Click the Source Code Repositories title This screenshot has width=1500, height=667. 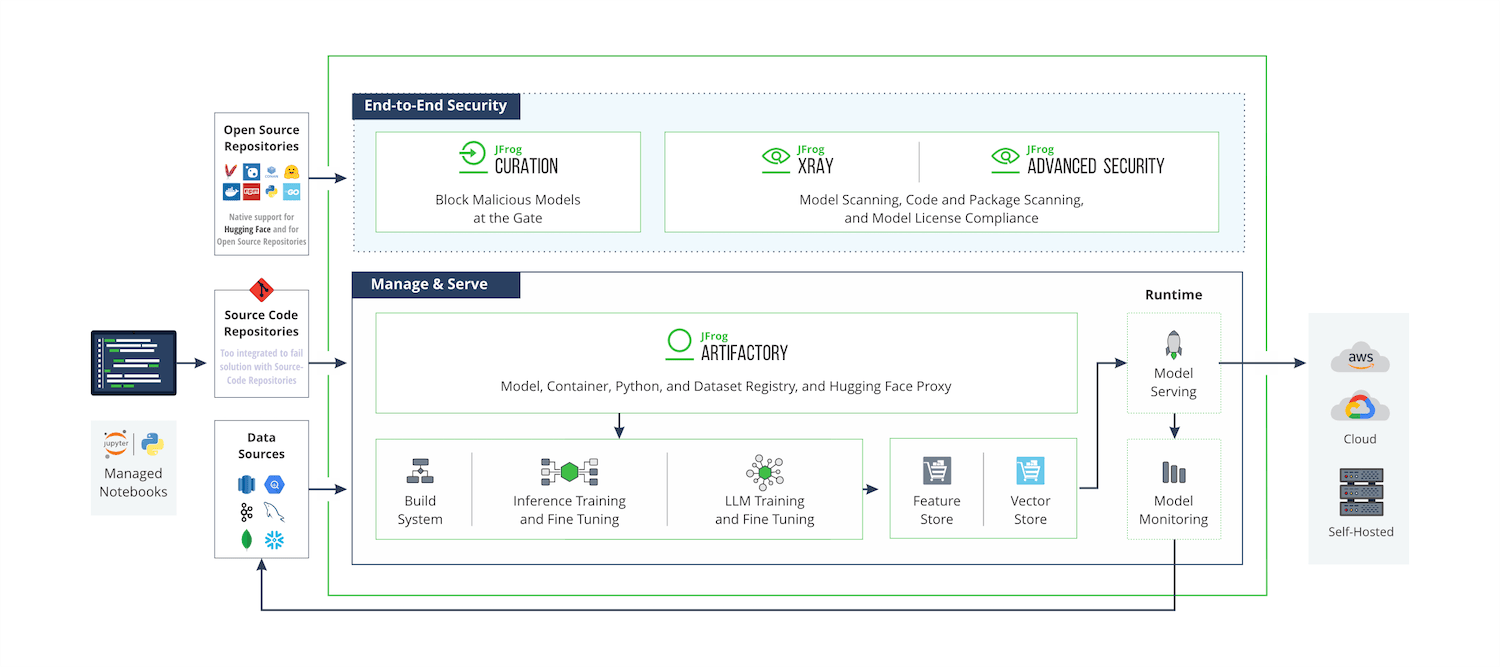click(262, 323)
